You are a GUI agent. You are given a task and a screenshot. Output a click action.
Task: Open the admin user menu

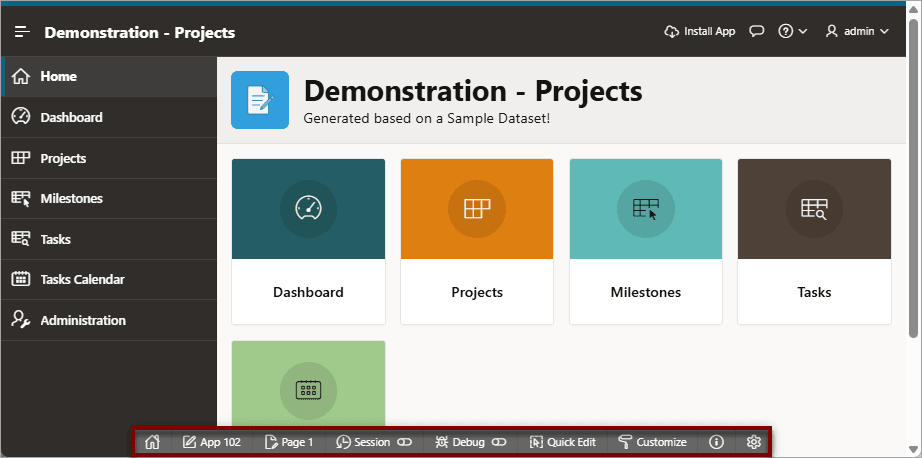(857, 32)
